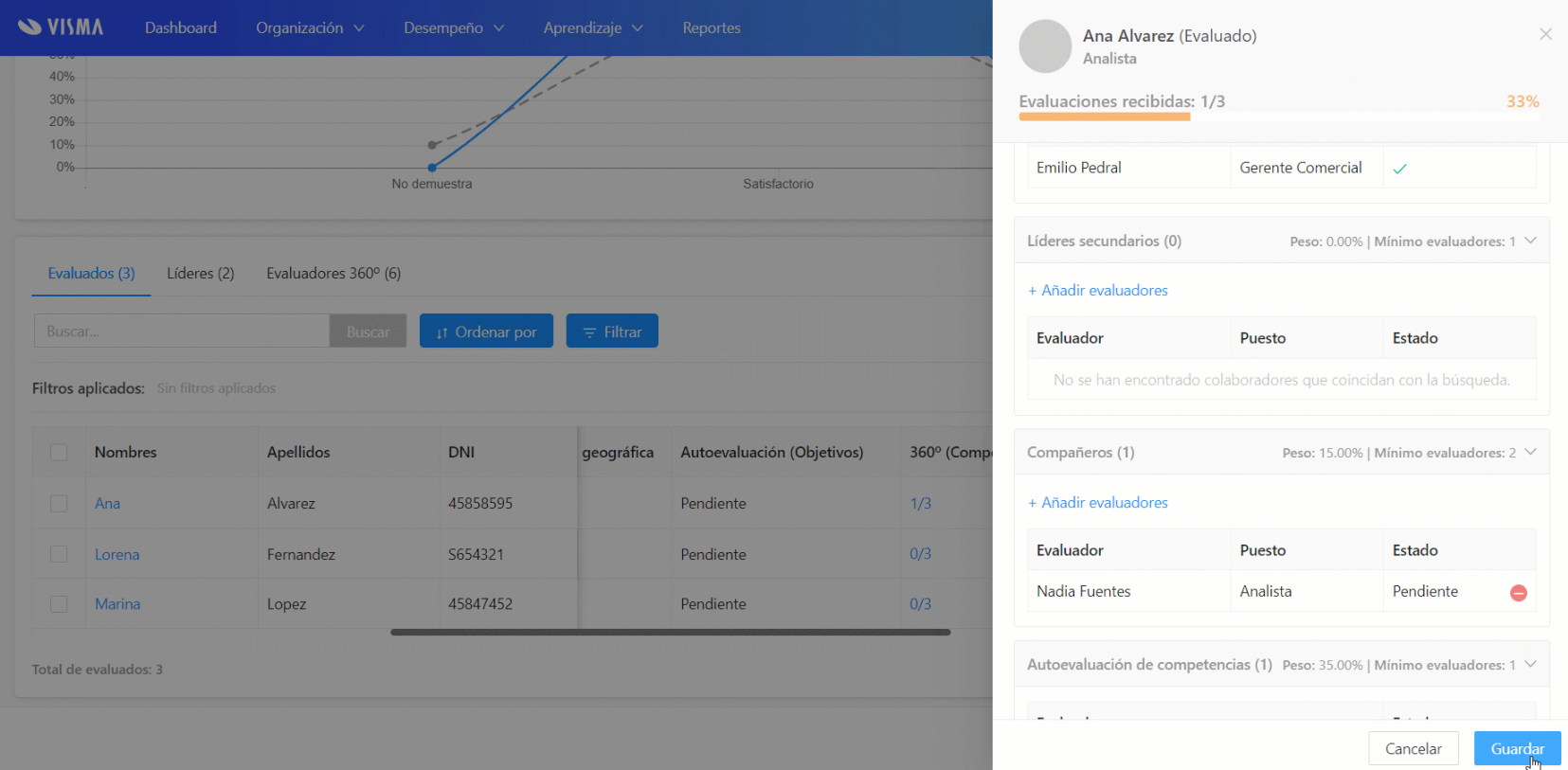Toggle the select-all checkbox in table header
1568x770 pixels.
tap(59, 453)
